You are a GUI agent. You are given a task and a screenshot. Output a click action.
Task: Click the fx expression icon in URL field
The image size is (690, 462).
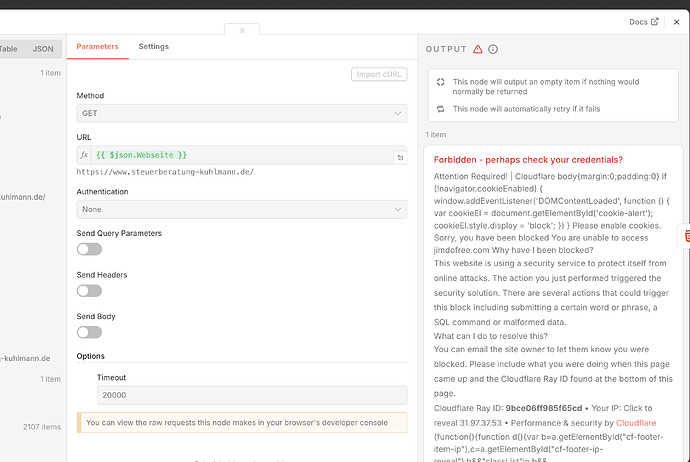coord(85,155)
